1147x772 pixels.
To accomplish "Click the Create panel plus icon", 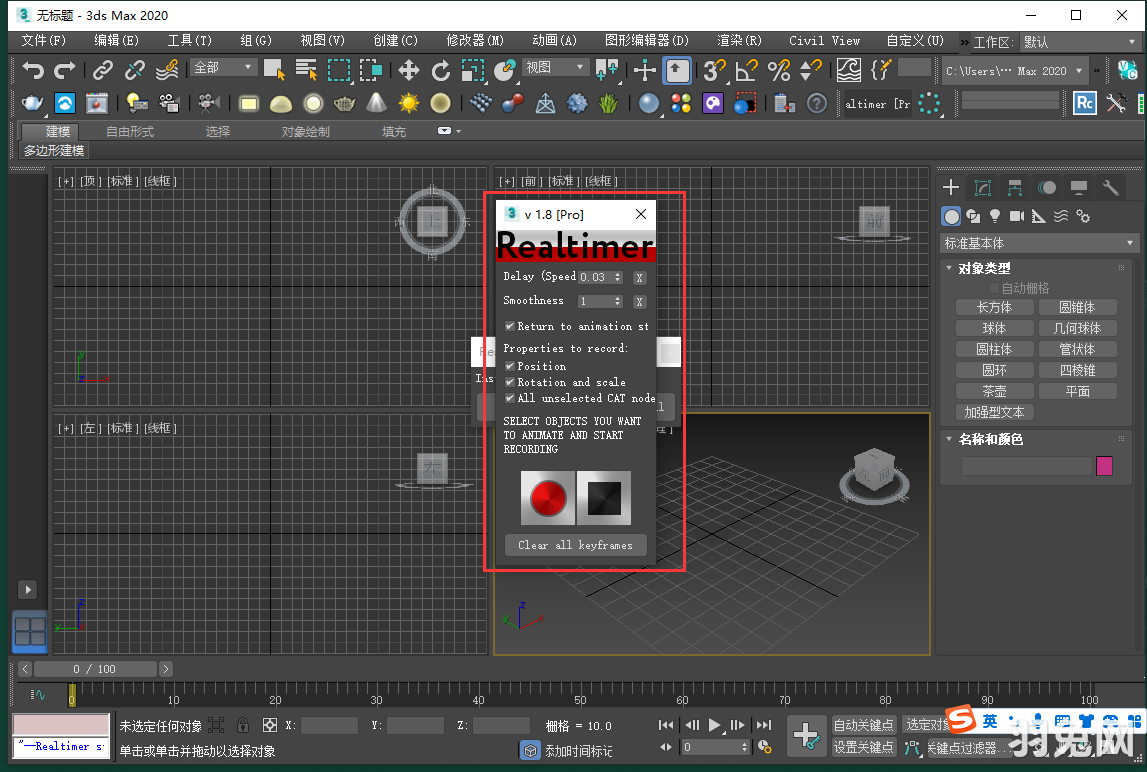I will (950, 187).
